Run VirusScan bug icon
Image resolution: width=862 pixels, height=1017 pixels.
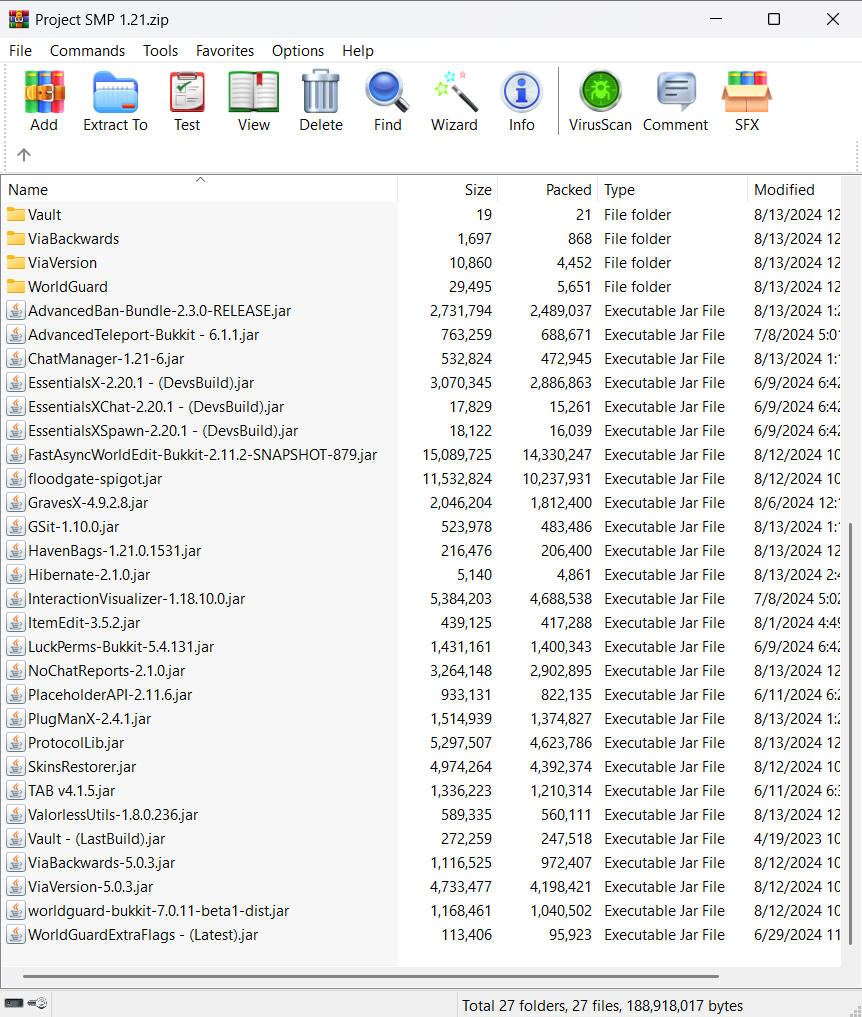(601, 91)
